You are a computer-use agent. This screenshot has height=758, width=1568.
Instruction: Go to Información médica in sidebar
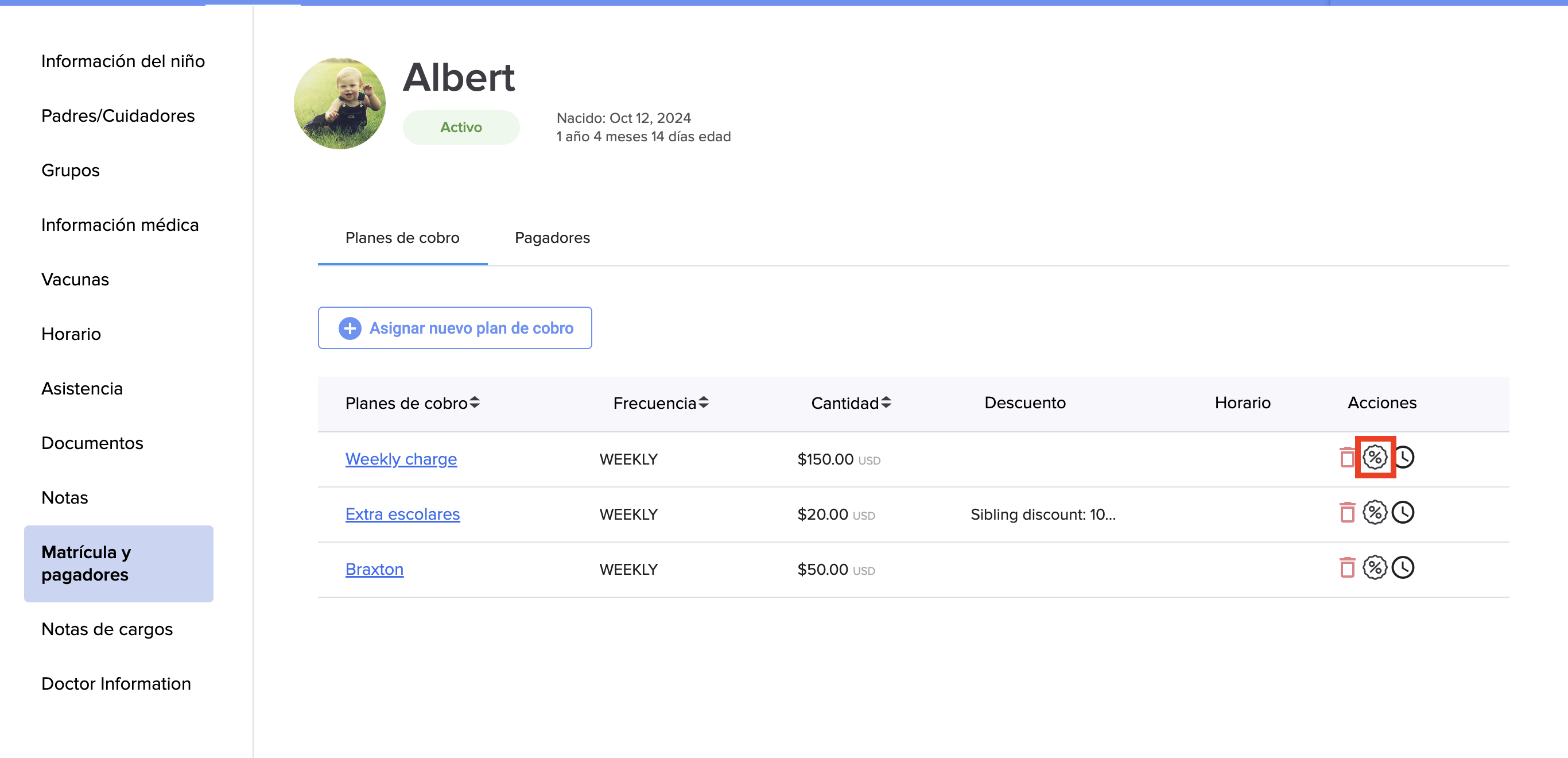tap(120, 225)
